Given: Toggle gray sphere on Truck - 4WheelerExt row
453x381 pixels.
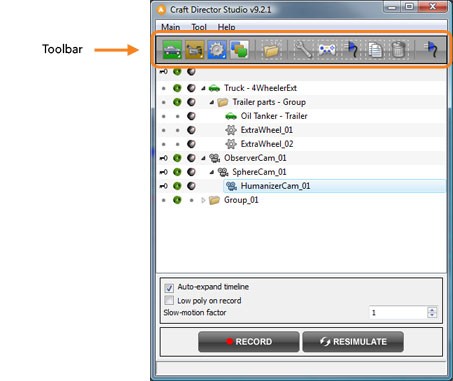Looking at the screenshot, I should [191, 88].
